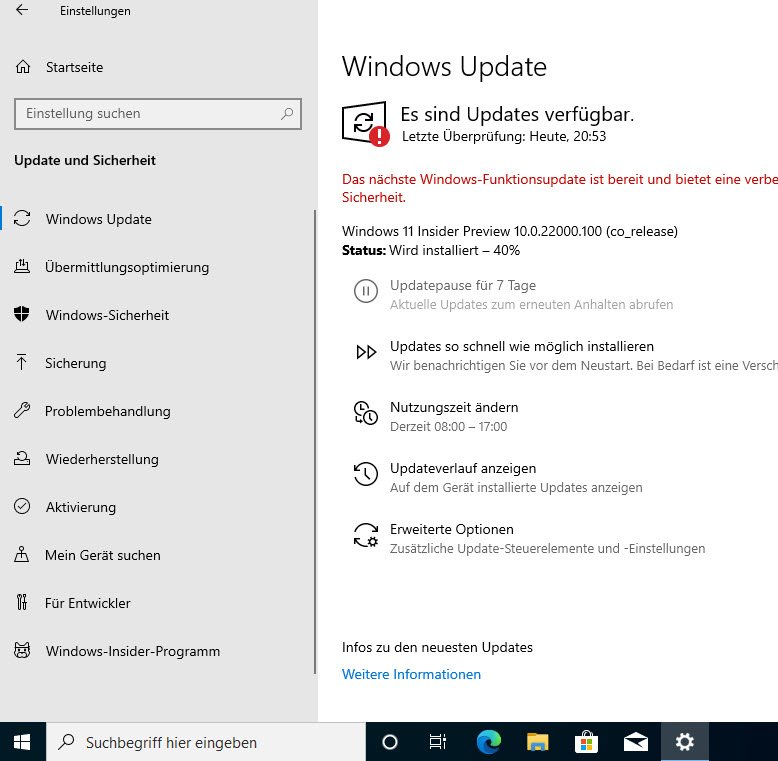The height and width of the screenshot is (761, 778).
Task: Click the fast-forward icon for quick install
Action: pos(366,352)
